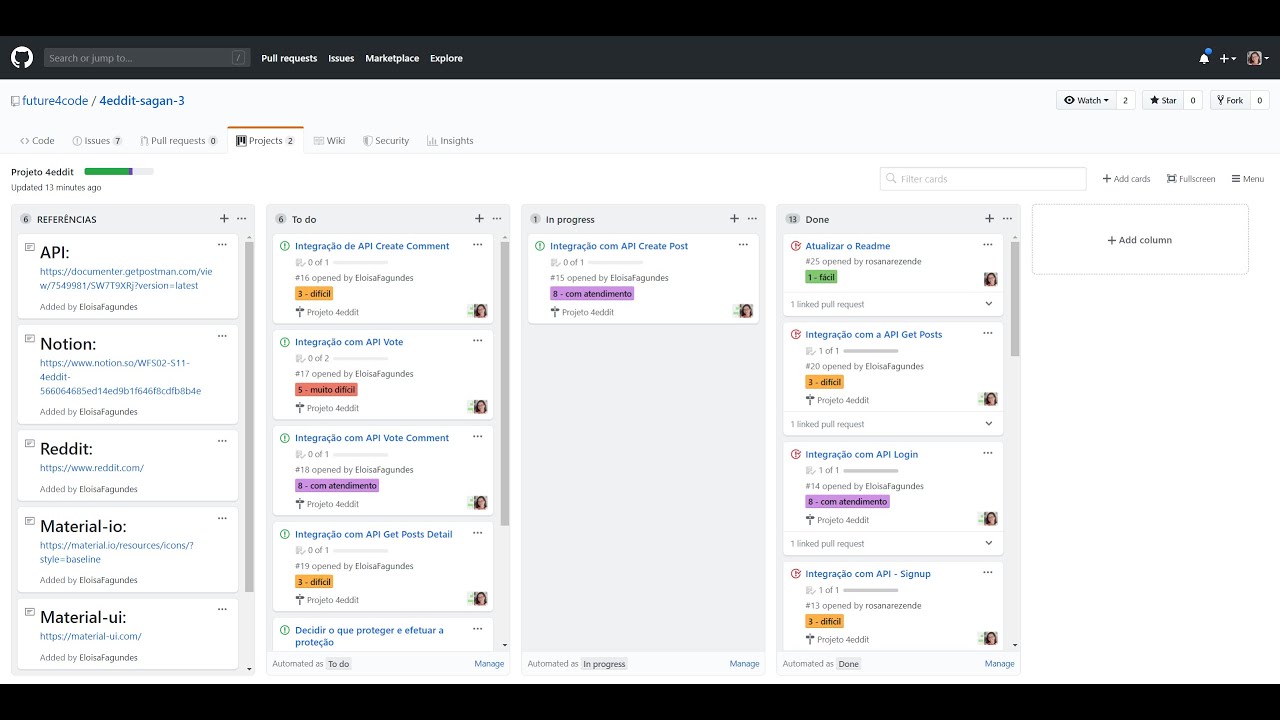
Task: Switch to the Code tab
Action: [37, 141]
